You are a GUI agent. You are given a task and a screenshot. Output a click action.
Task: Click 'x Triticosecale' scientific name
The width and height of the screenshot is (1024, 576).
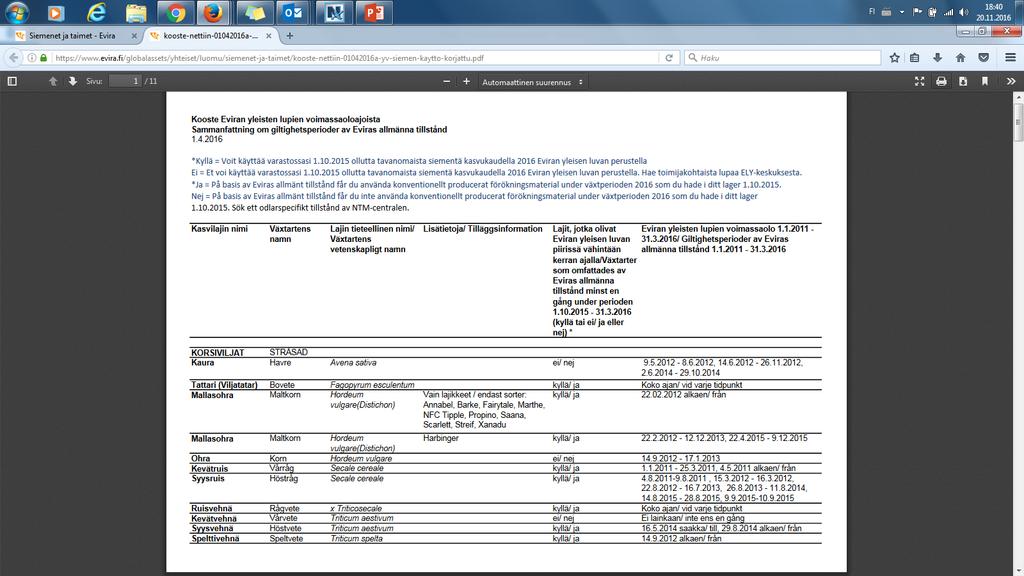pos(356,508)
